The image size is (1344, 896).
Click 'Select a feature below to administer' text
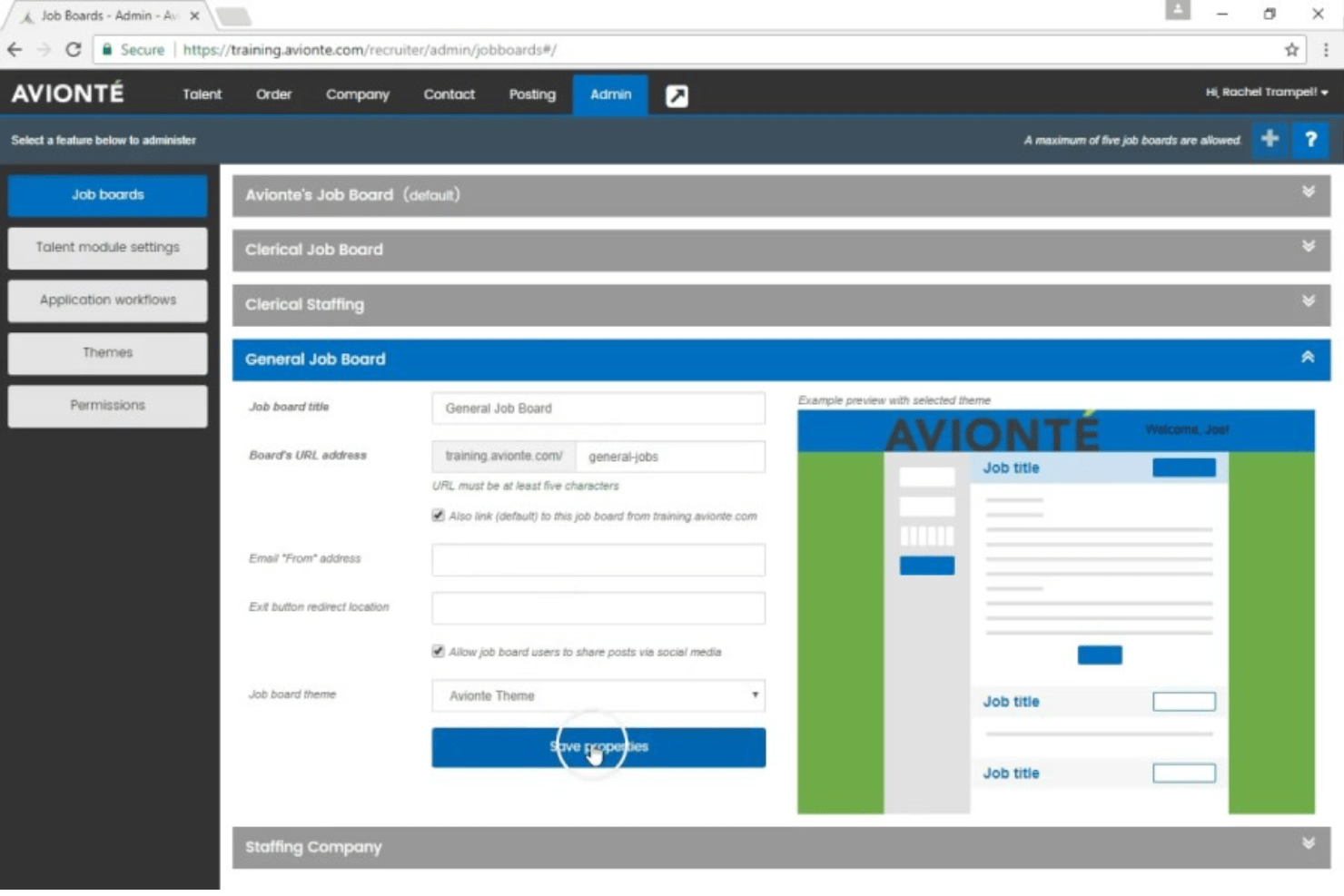pos(104,140)
